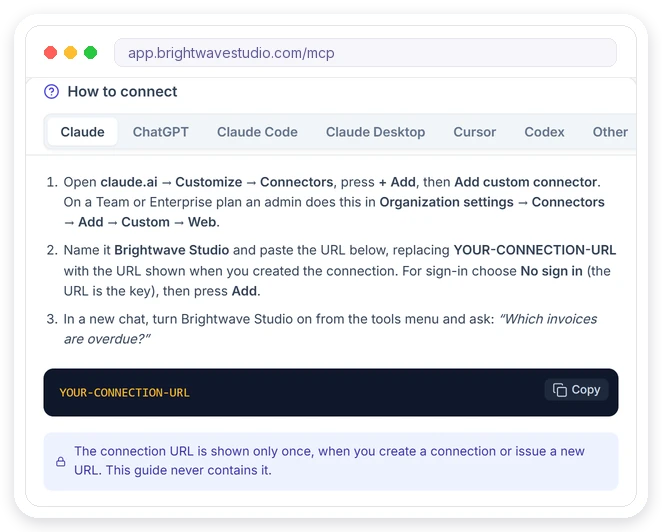Click the How to connect heading
This screenshot has height=532, width=662.
[x=122, y=92]
